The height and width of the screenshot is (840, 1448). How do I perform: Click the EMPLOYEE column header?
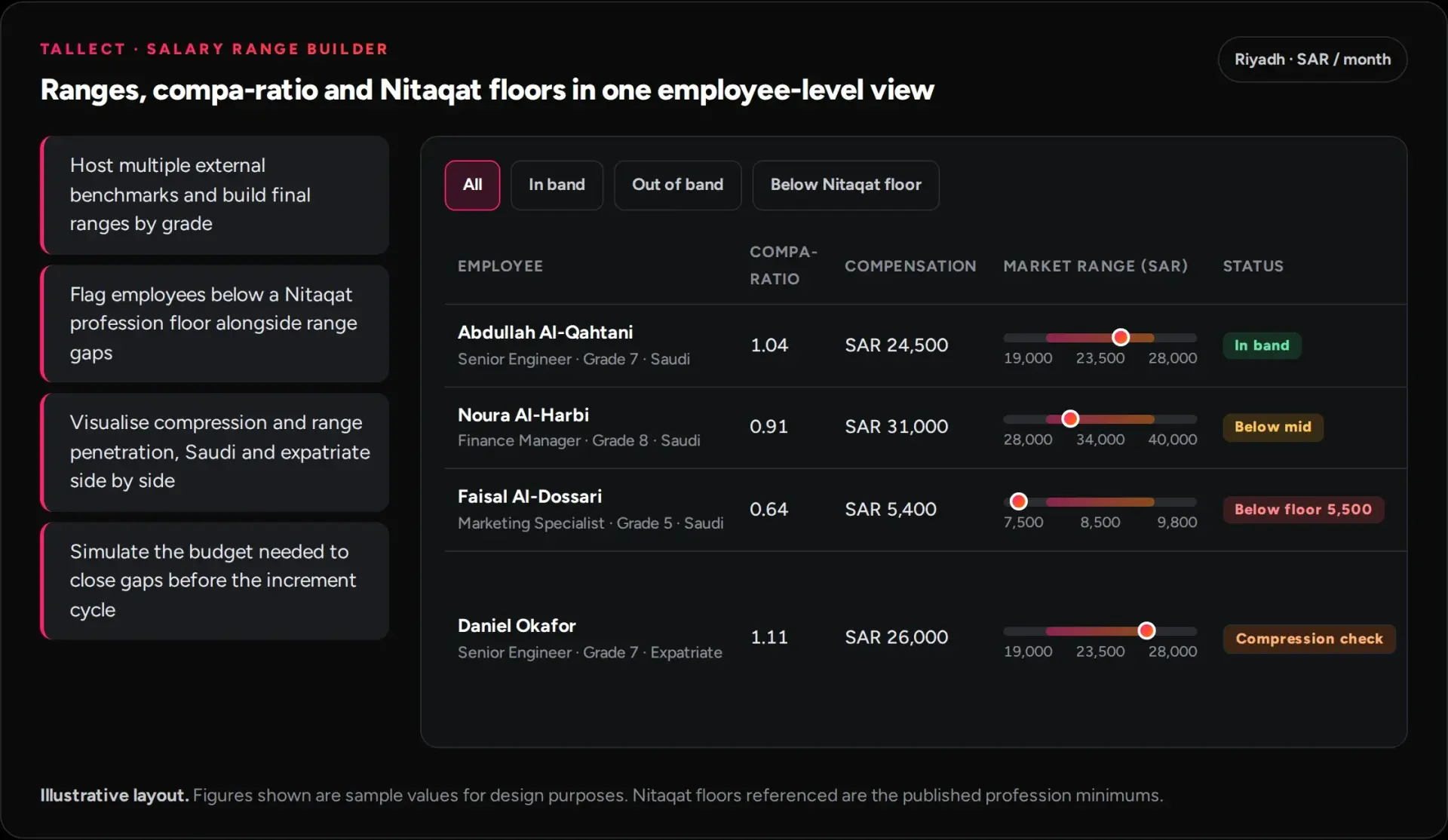pos(500,266)
